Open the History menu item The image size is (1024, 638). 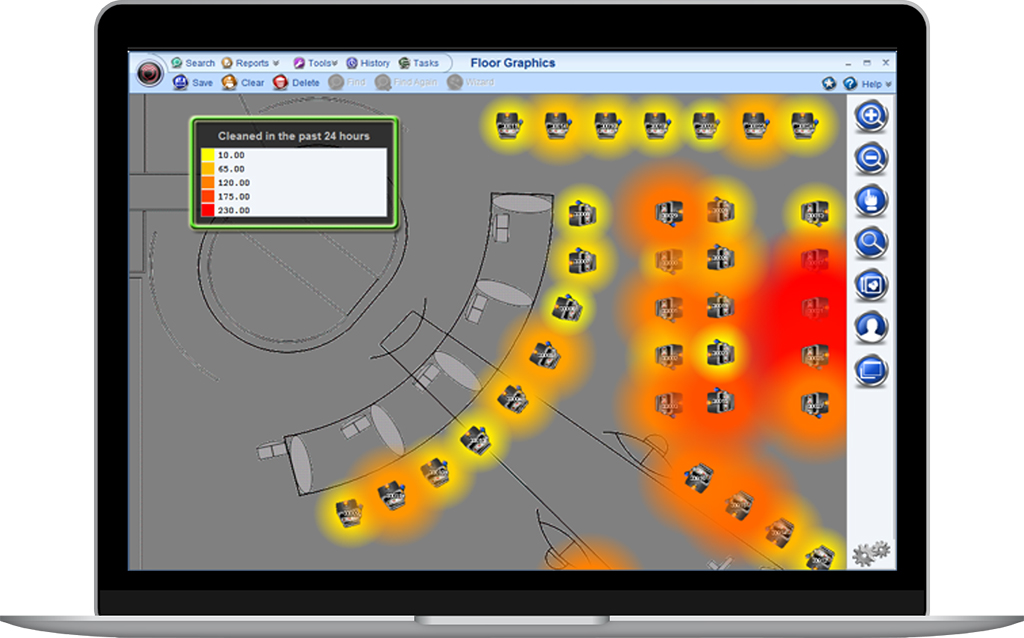[368, 63]
